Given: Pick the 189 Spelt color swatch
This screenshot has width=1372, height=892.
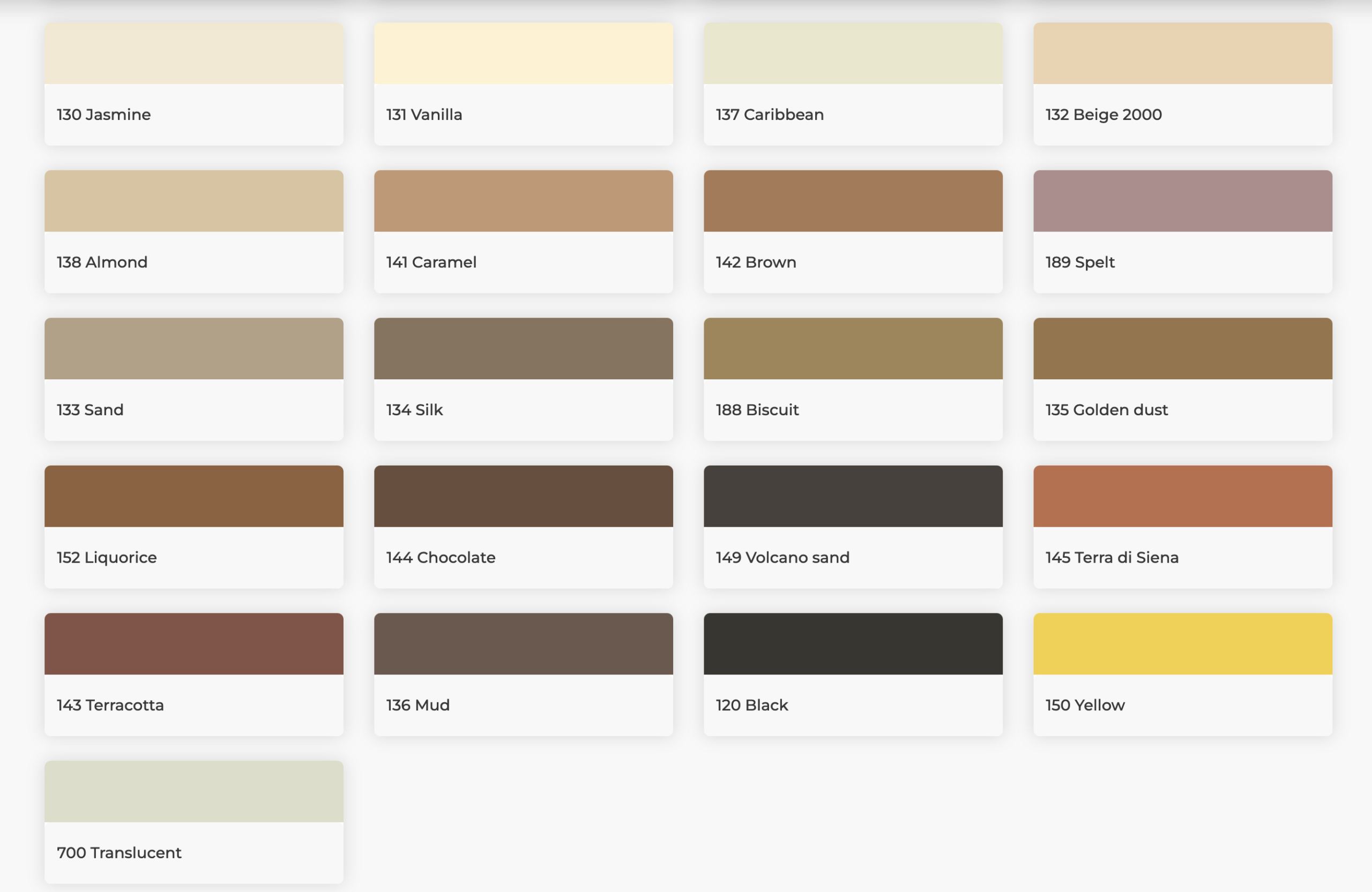Looking at the screenshot, I should coord(1183,201).
